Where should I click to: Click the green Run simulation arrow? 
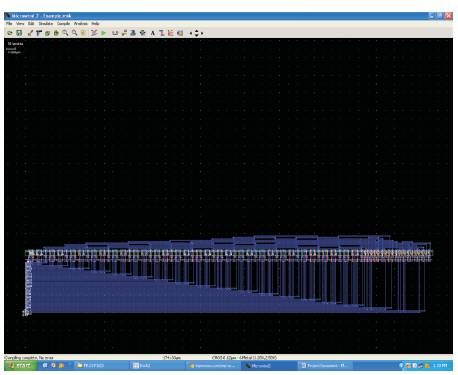click(104, 33)
